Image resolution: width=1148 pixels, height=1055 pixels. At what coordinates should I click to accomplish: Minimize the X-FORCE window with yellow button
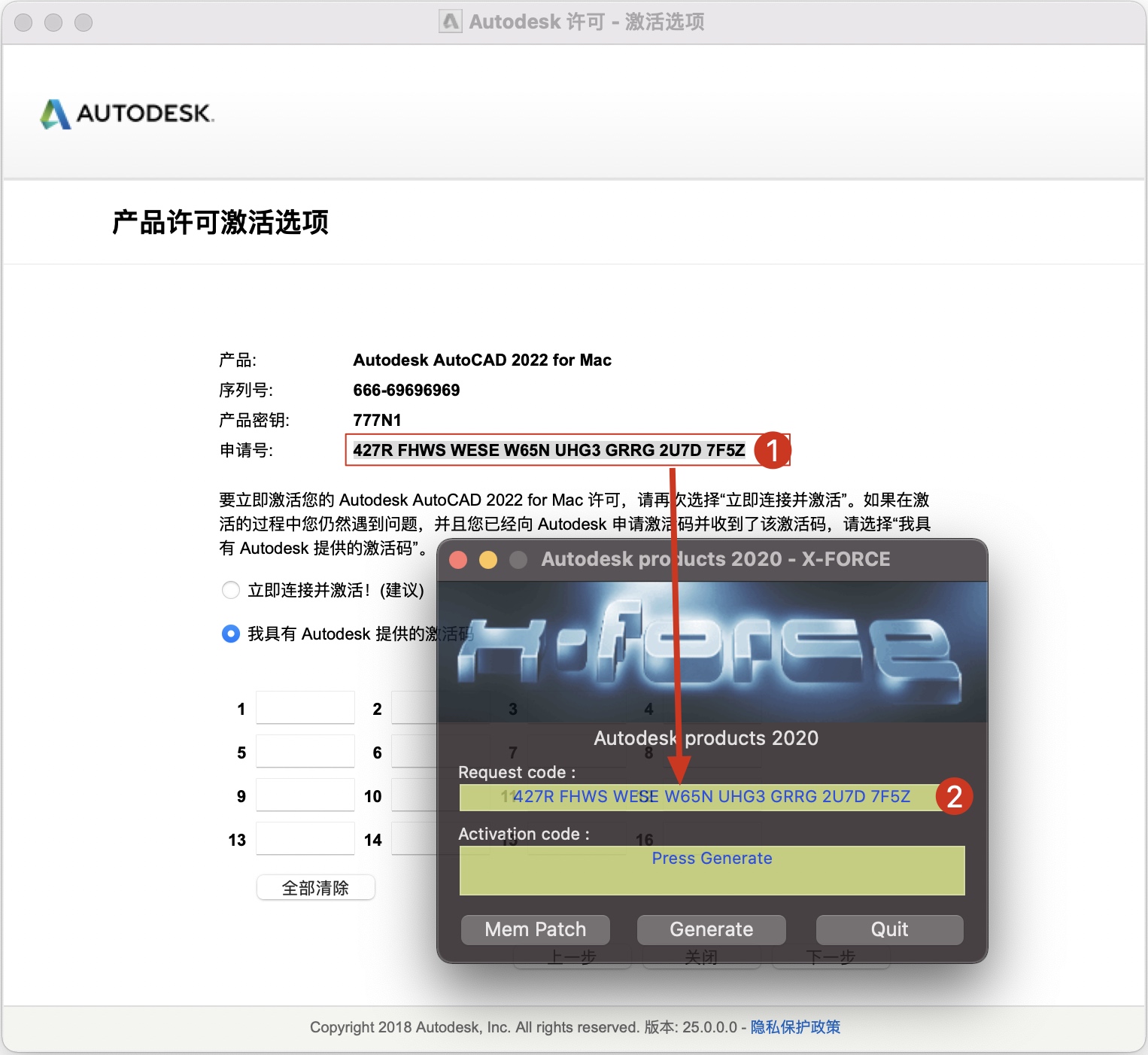coord(488,560)
